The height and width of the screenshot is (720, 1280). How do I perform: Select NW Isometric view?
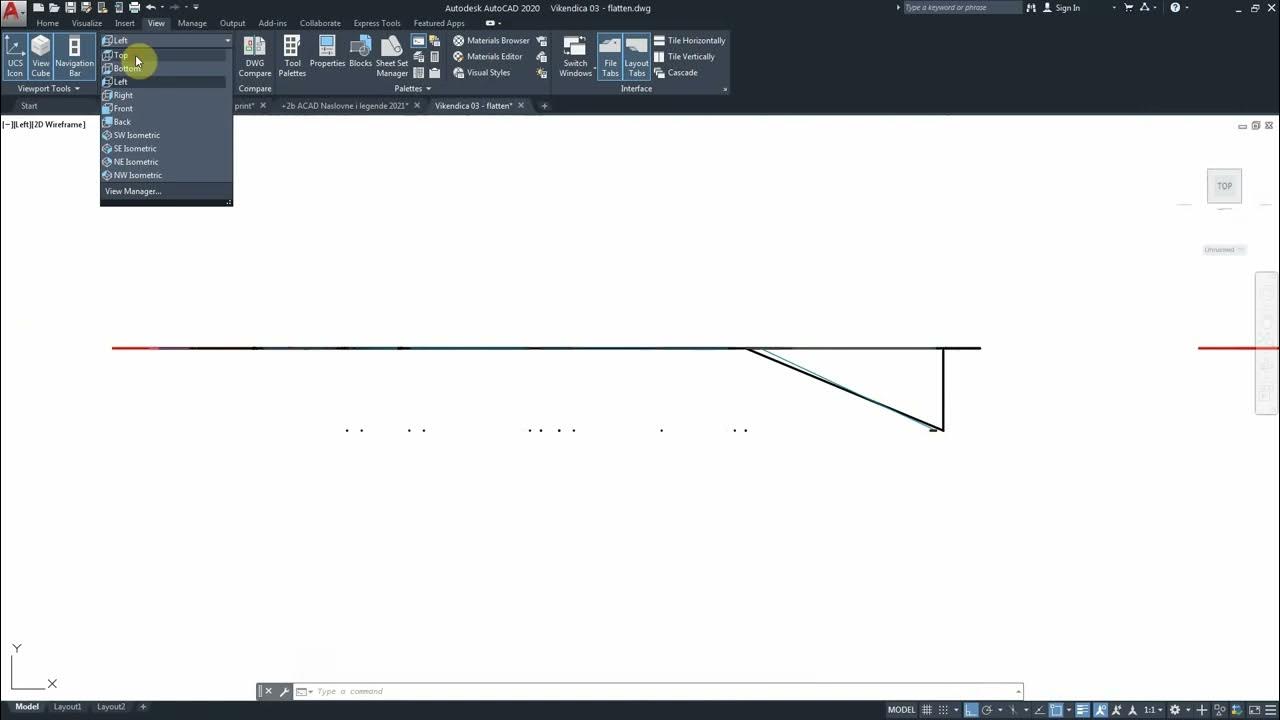[165, 175]
